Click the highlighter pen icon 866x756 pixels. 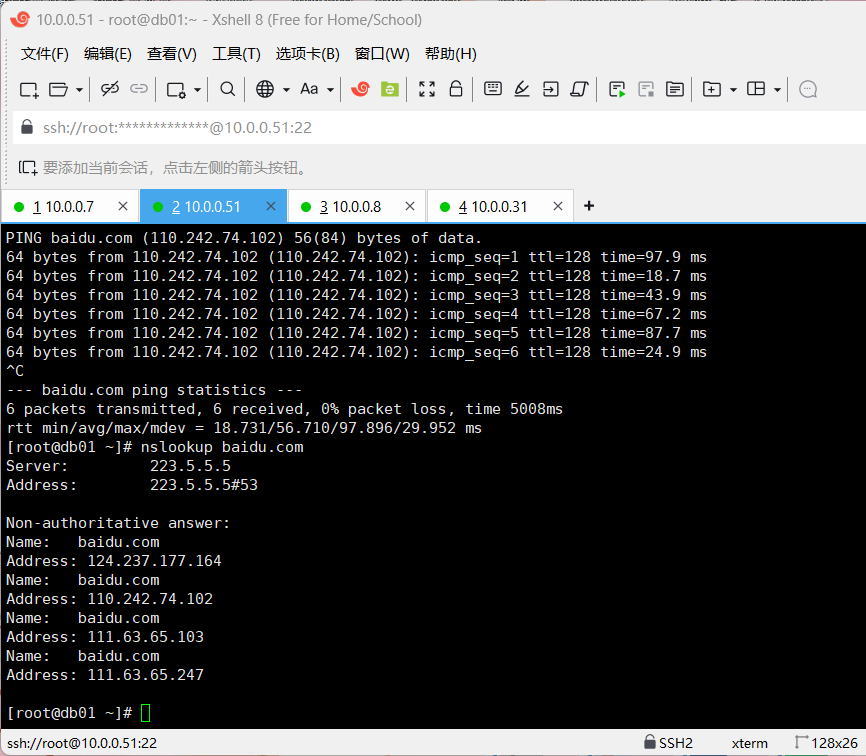coord(522,89)
